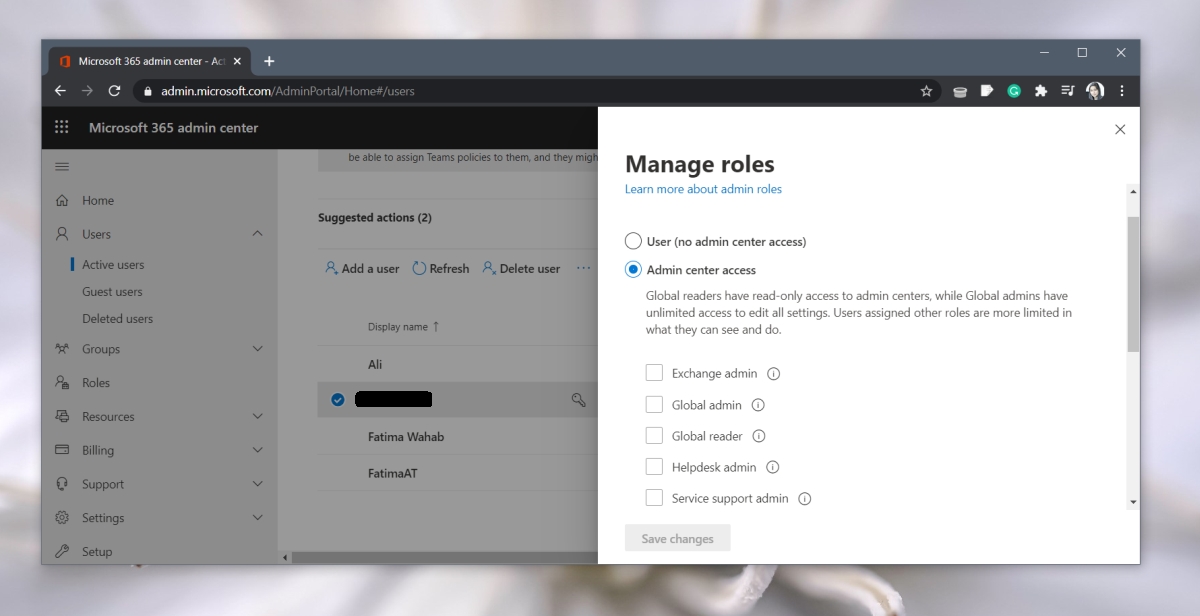Click the scroll down arrow in panel
This screenshot has width=1200, height=616.
click(1133, 502)
